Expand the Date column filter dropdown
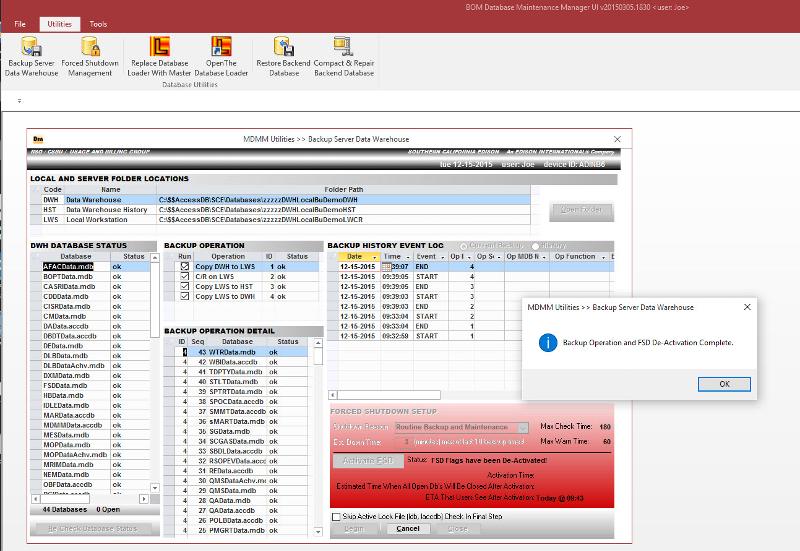Viewport: 800px width, 551px height. [x=376, y=257]
